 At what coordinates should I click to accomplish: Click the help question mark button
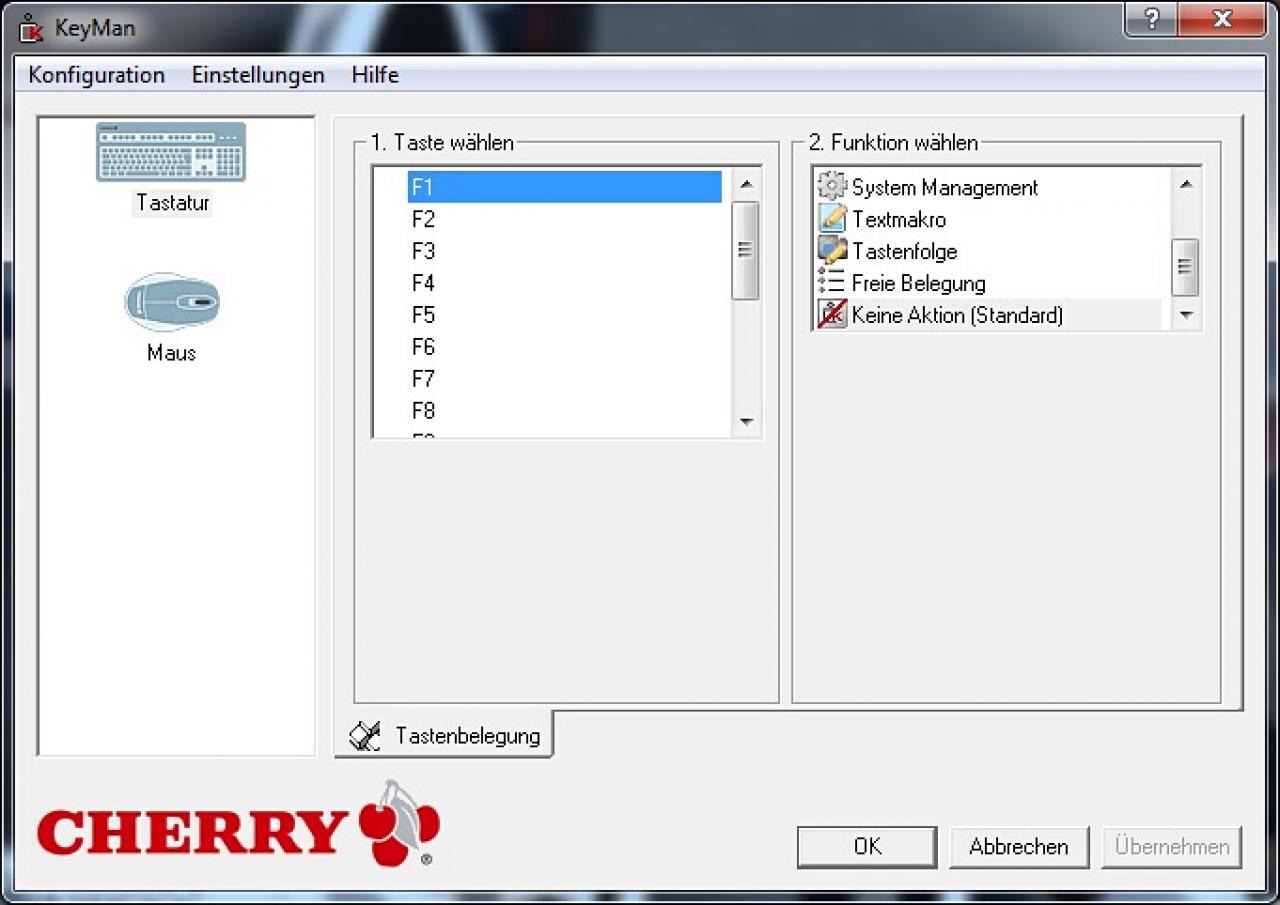[x=1150, y=19]
